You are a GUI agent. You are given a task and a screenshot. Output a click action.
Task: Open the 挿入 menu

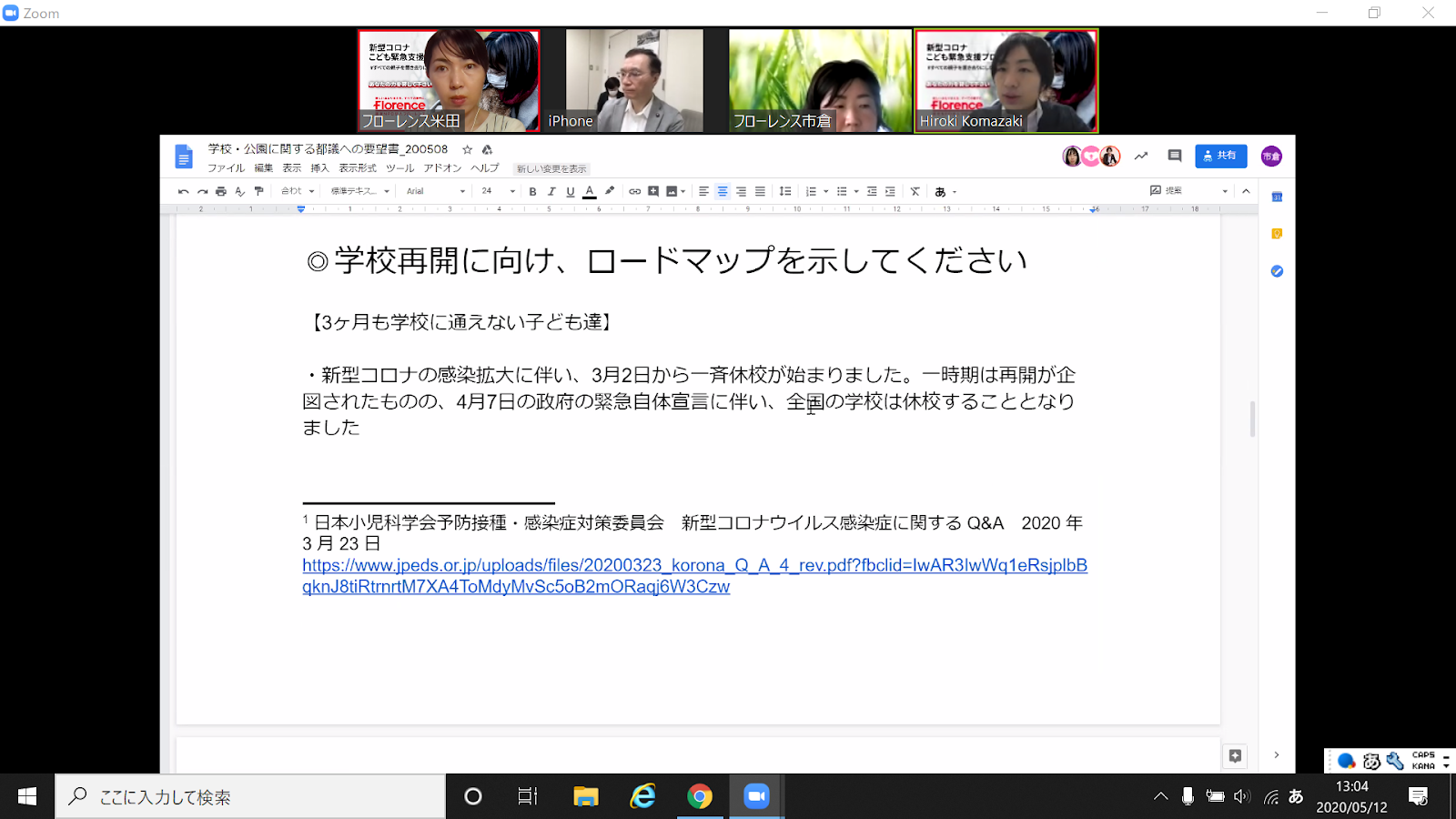319,168
